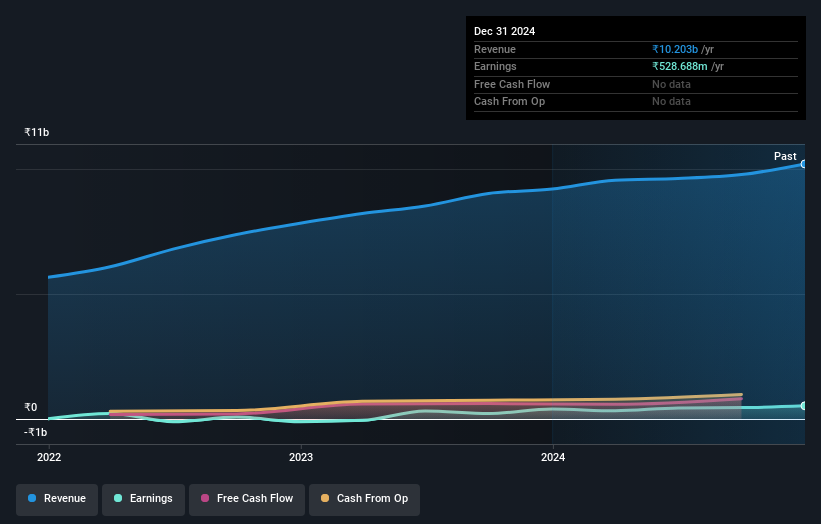Click the ₹10.203b revenue value in tooltip
Image resolution: width=821 pixels, height=524 pixels.
[675, 49]
